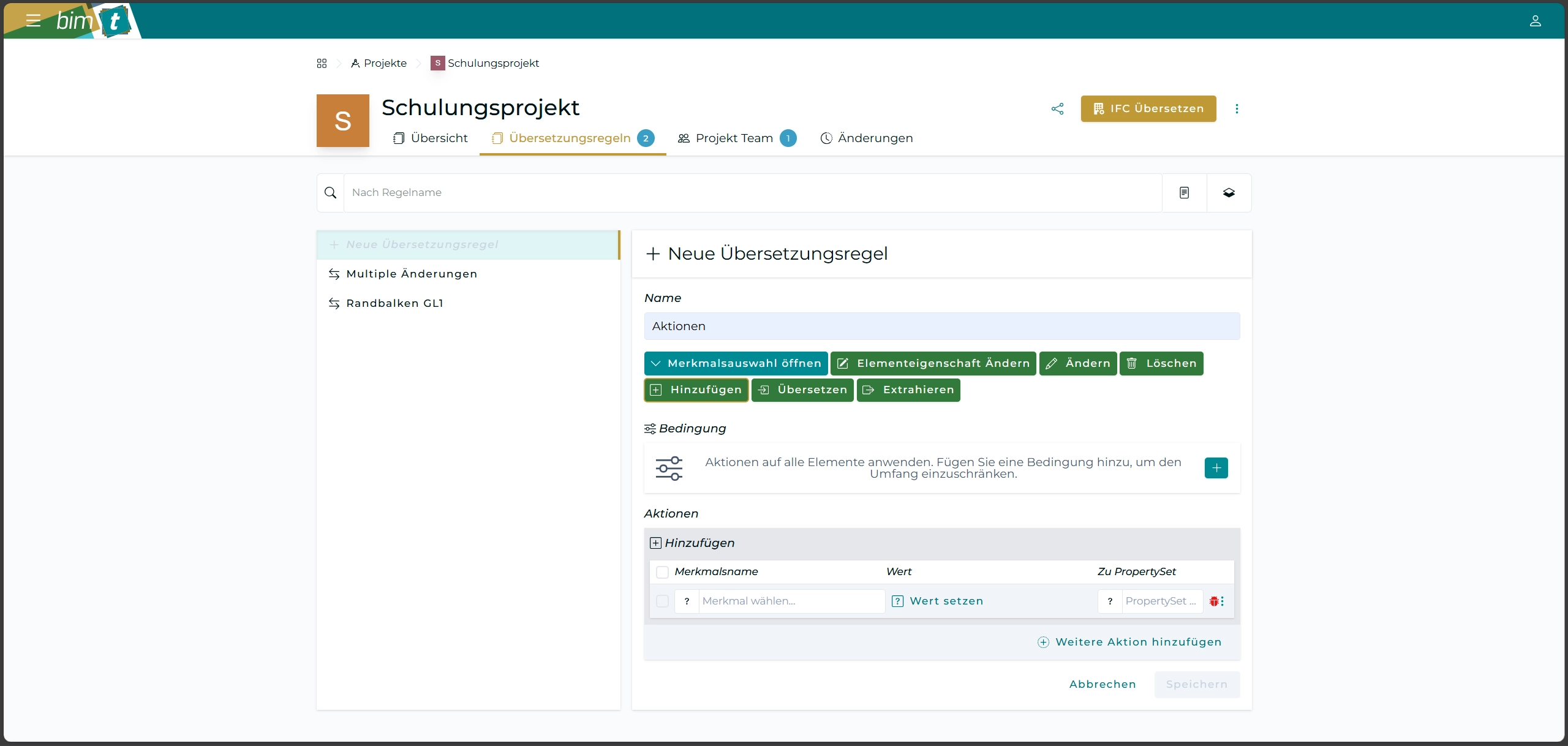Screen dimensions: 1568x746
Task: Click the Name input field
Action: (x=941, y=326)
